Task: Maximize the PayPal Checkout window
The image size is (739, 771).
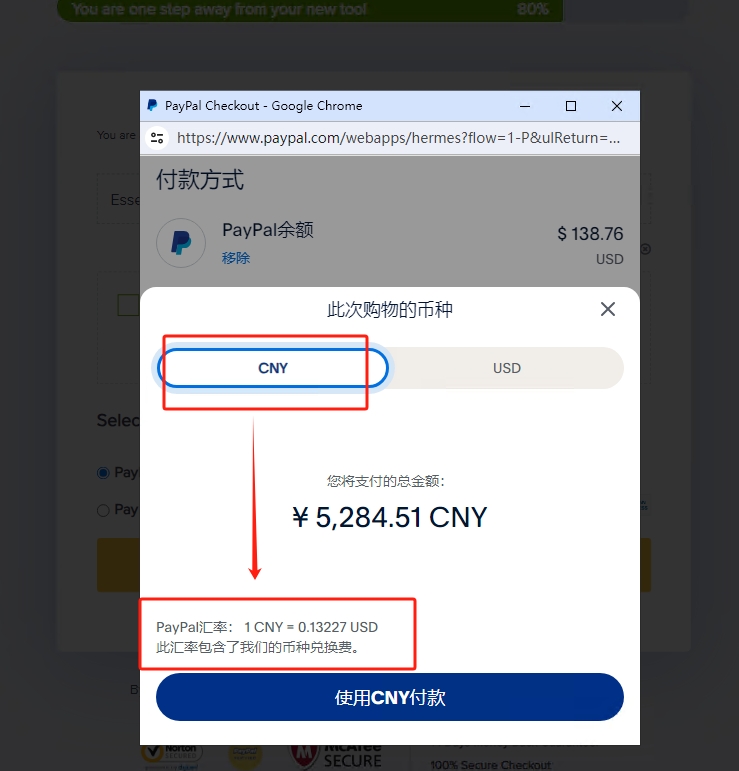Action: click(x=571, y=106)
